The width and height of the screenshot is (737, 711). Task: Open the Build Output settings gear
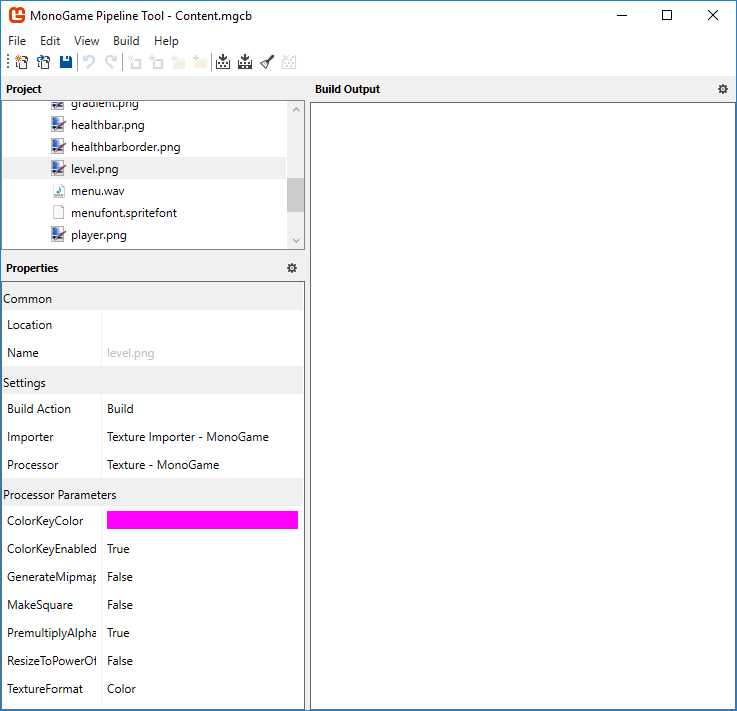[723, 89]
